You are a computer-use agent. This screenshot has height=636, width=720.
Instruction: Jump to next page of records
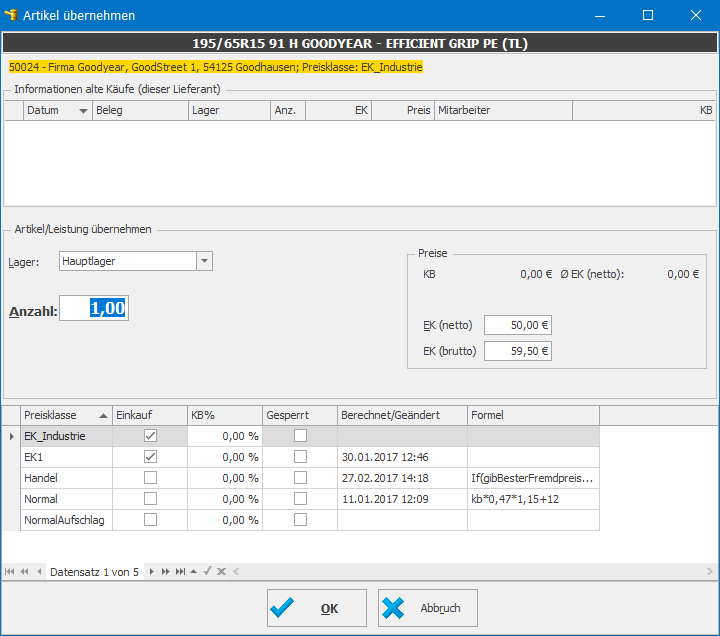[x=166, y=571]
